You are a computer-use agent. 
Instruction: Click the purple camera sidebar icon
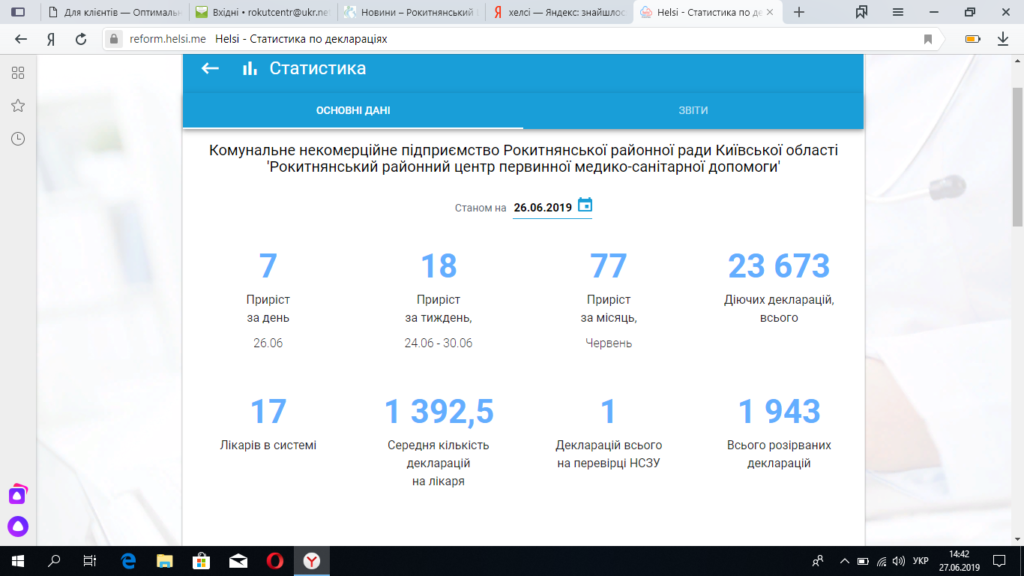pos(18,495)
